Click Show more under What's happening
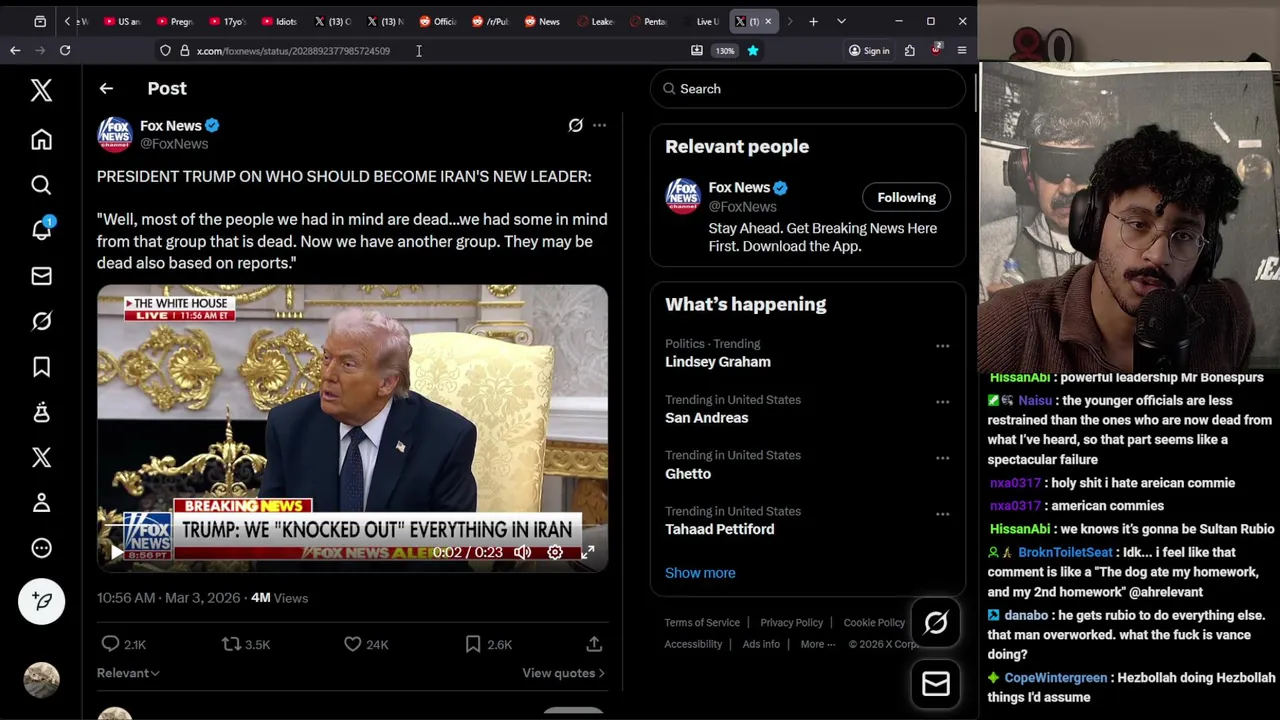 tap(700, 573)
